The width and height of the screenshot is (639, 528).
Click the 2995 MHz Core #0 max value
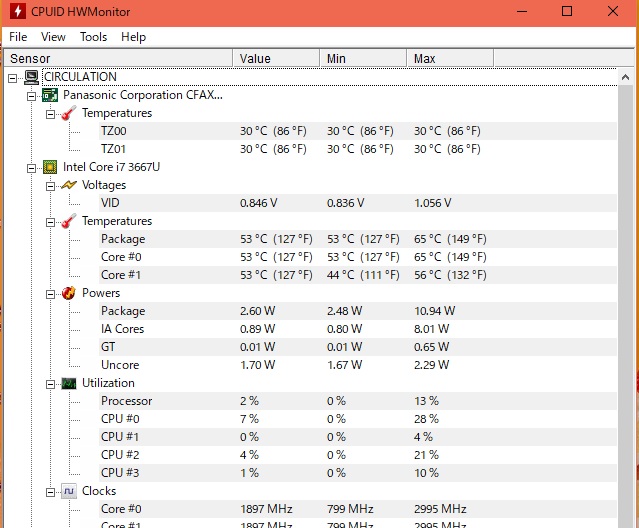coord(440,509)
